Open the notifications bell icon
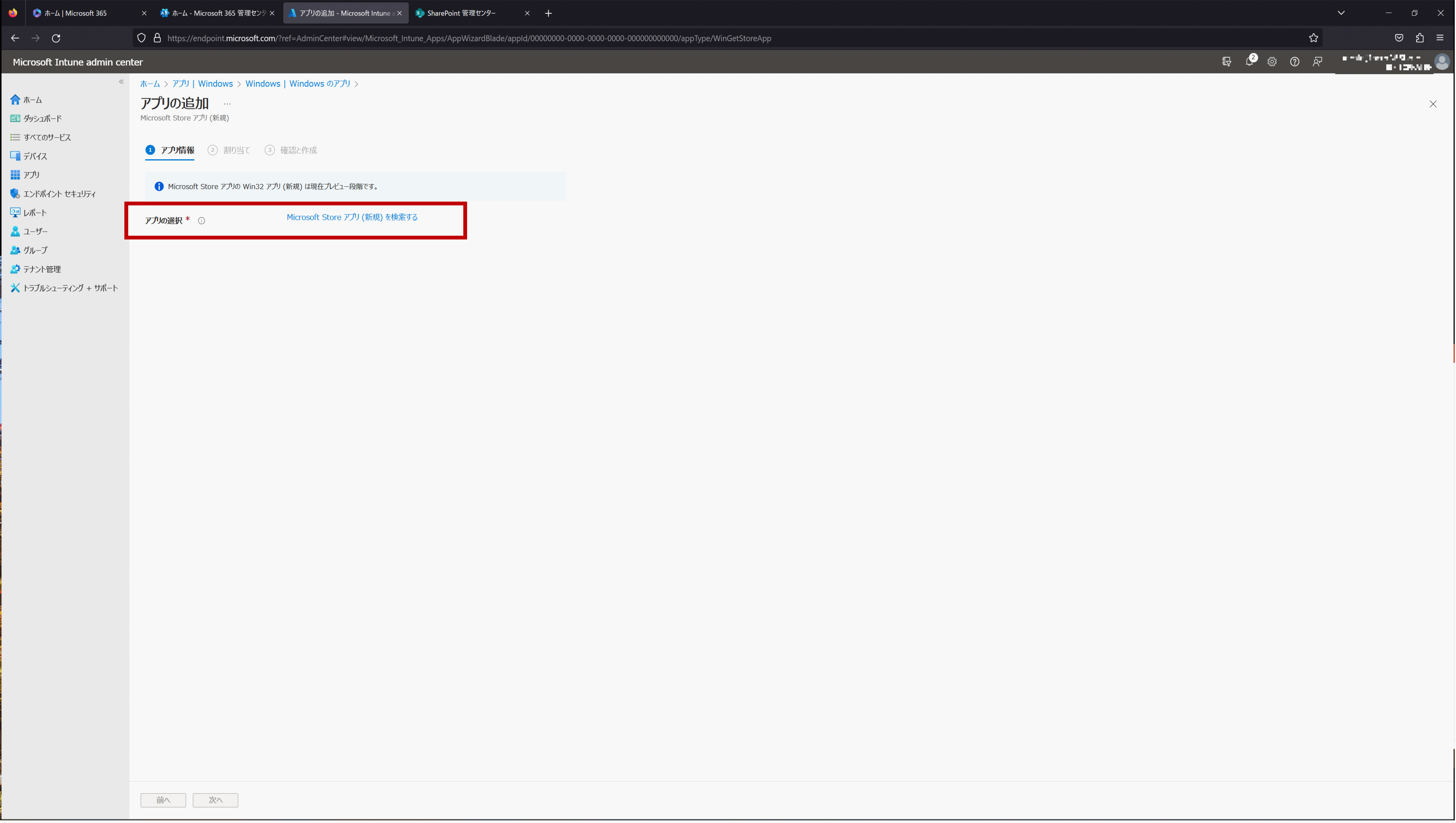The height and width of the screenshot is (823, 1456). 1250,62
